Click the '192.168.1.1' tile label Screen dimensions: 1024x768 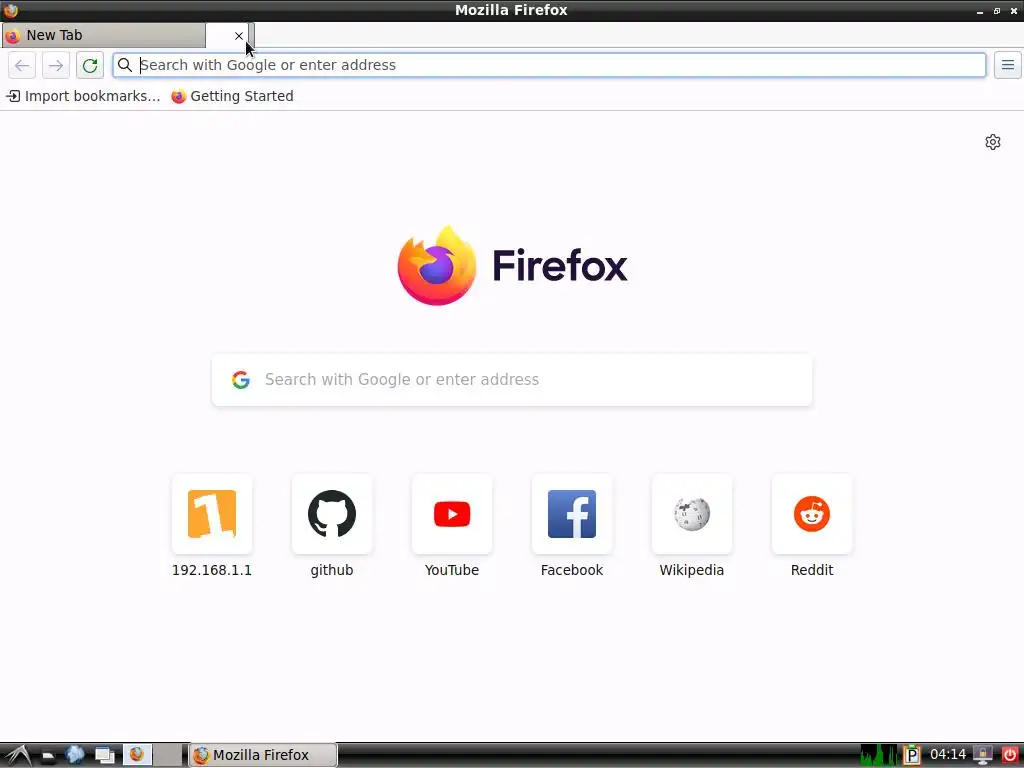point(212,570)
